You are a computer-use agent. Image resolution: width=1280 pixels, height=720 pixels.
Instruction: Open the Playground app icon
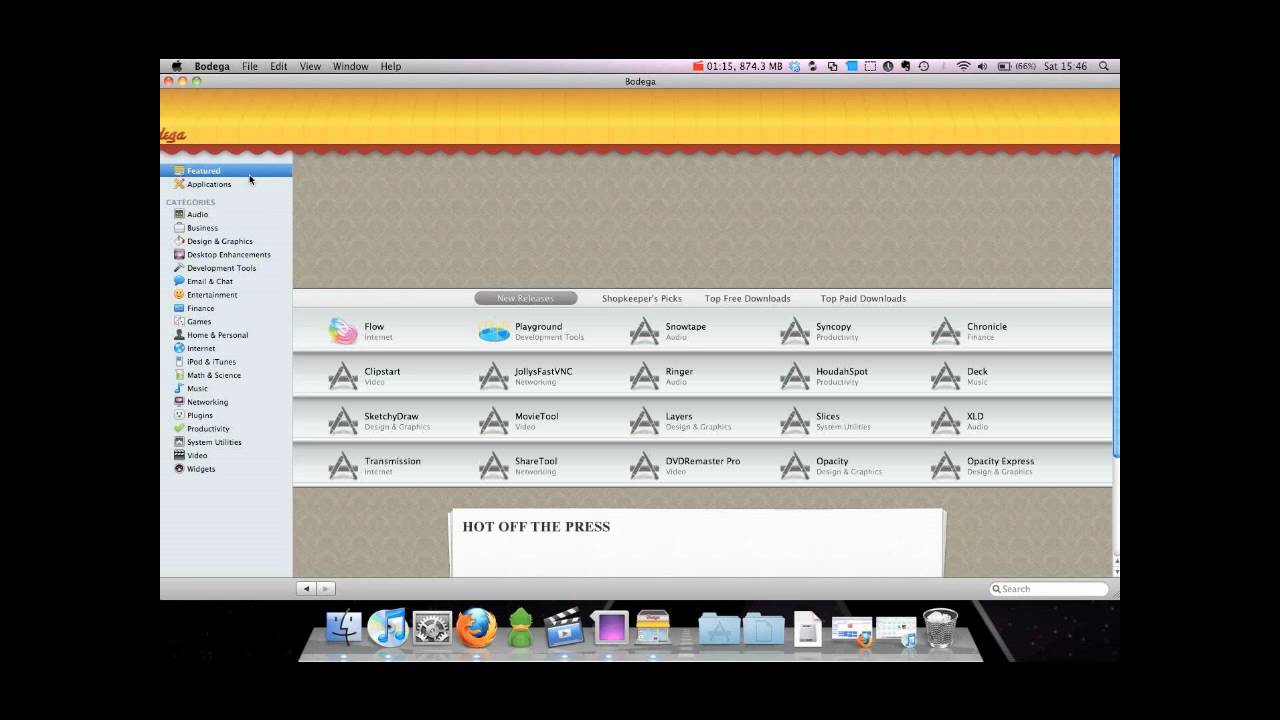tap(494, 331)
